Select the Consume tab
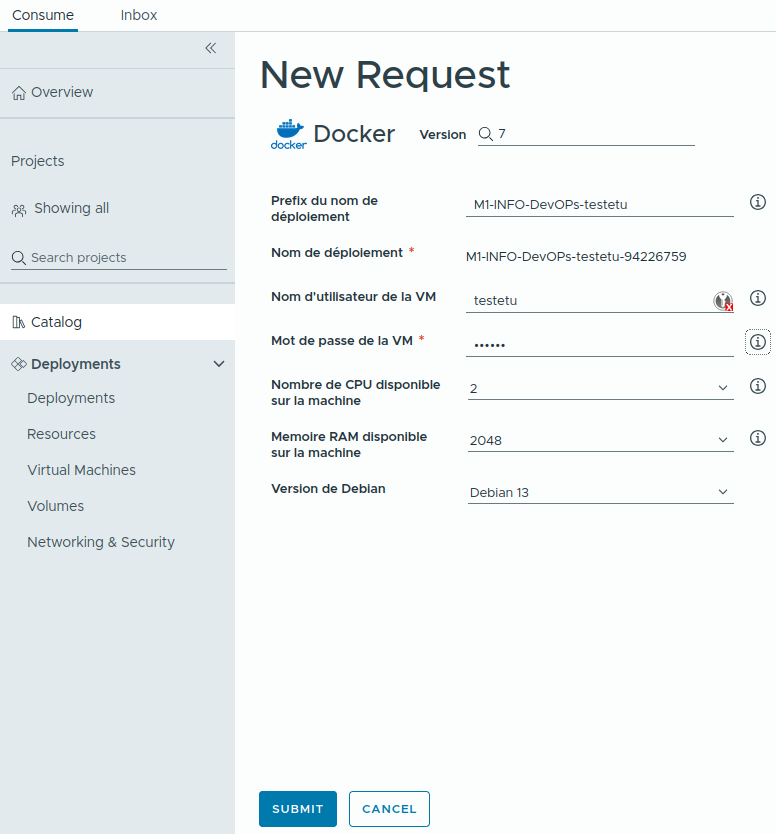Screen dimensions: 776x834 pyautogui.click(x=42, y=15)
